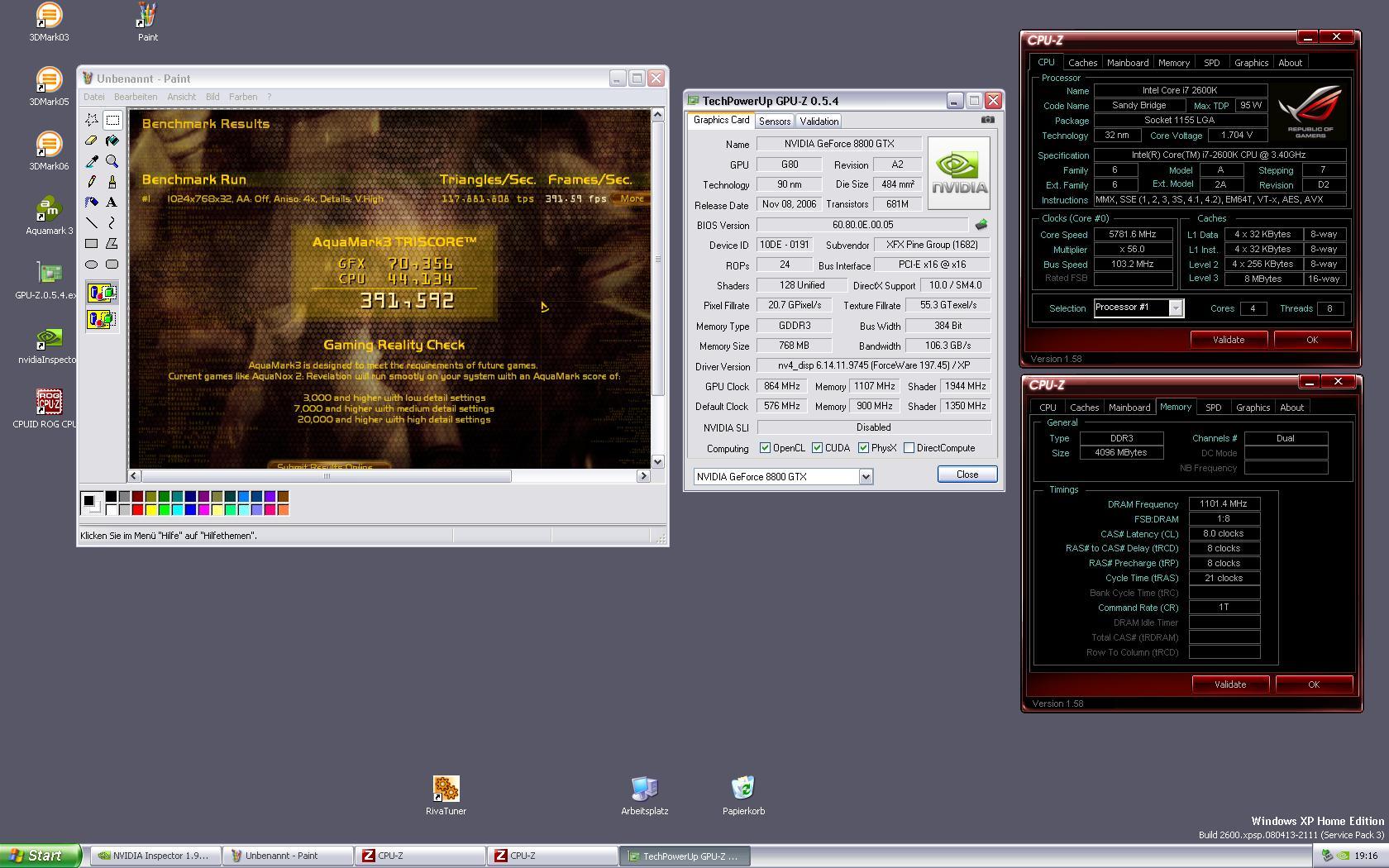Switch to NVIDIA Inspector taskbar button

pos(155,856)
